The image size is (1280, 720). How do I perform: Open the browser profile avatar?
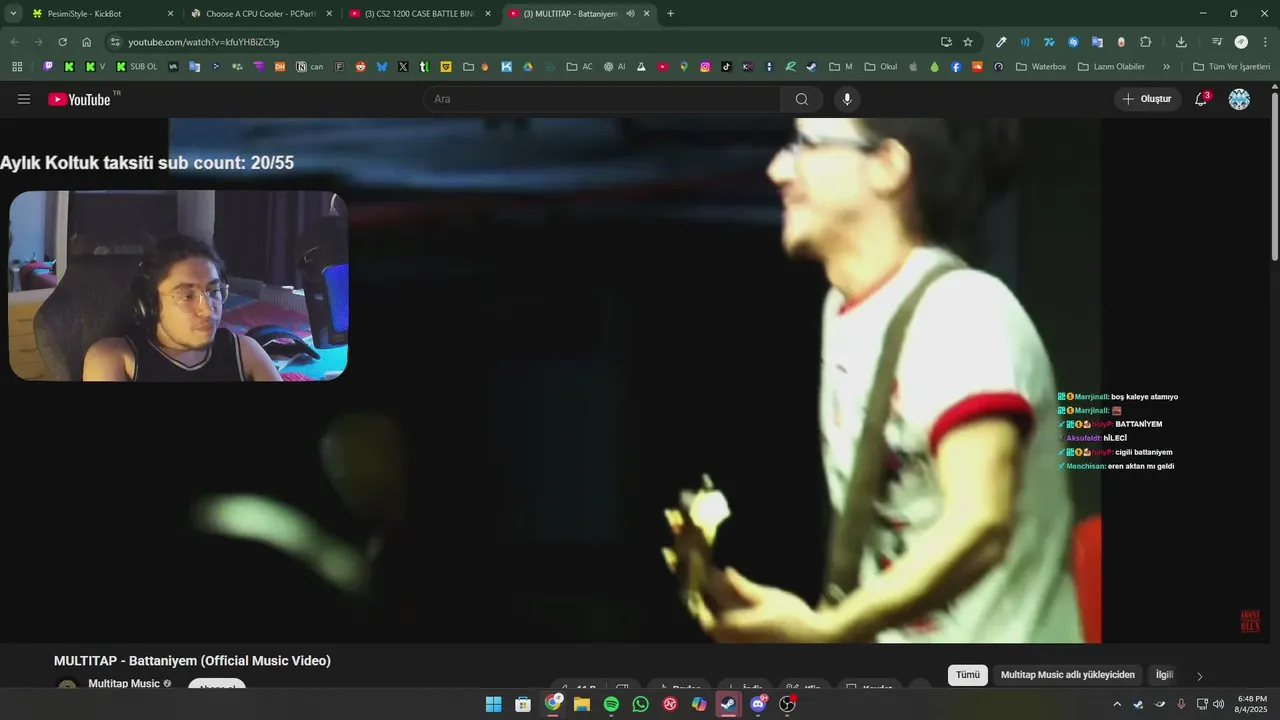pyautogui.click(x=1241, y=42)
